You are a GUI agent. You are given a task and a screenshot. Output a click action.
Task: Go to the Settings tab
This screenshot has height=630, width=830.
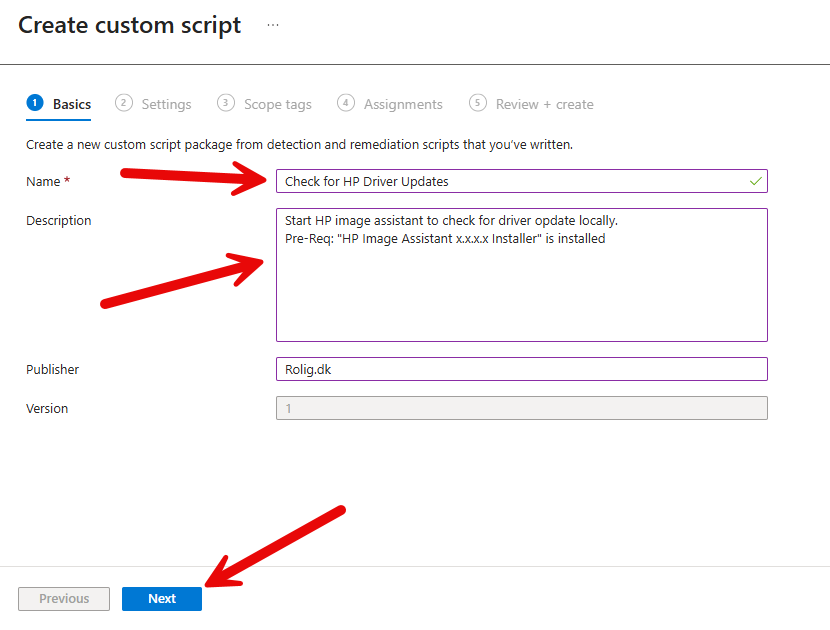(x=166, y=104)
